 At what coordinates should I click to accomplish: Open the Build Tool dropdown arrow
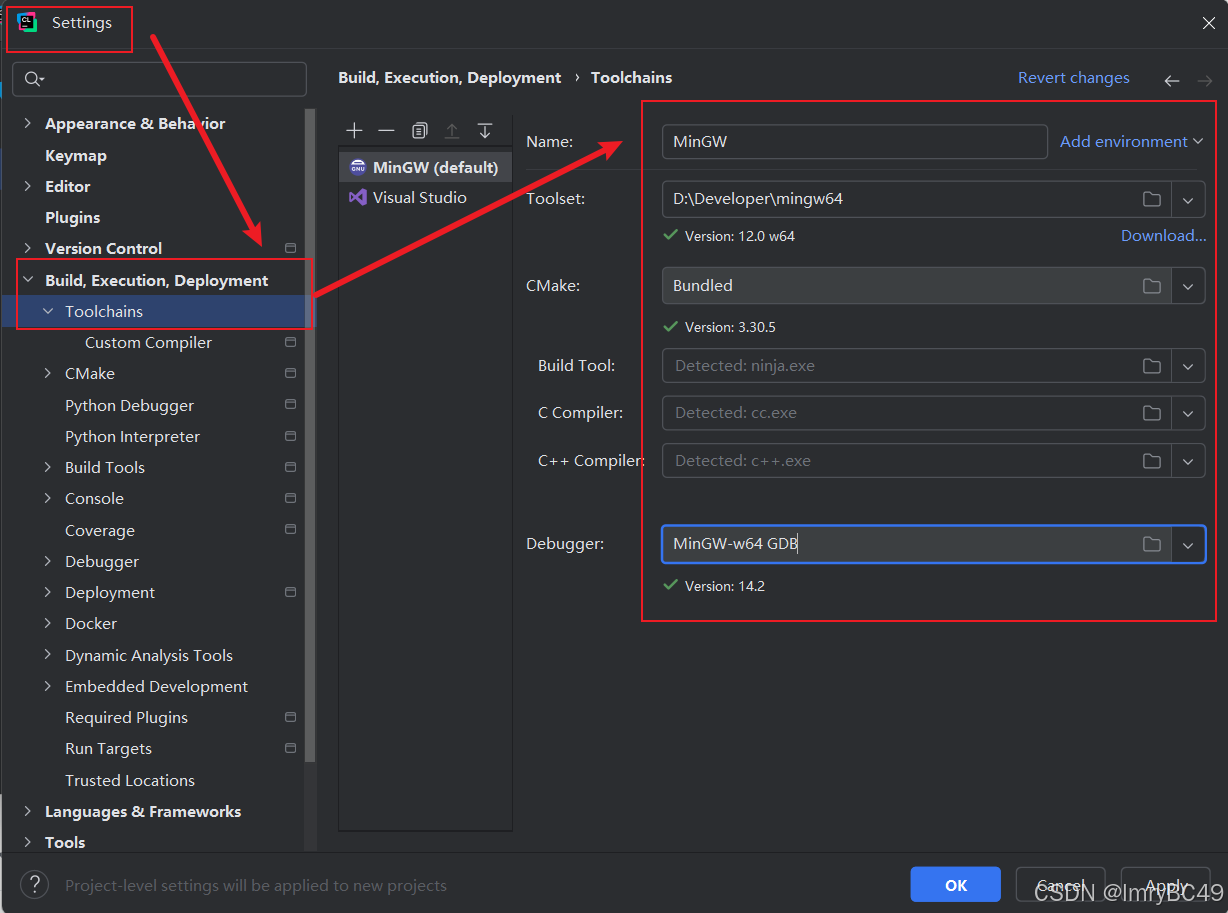click(x=1188, y=366)
